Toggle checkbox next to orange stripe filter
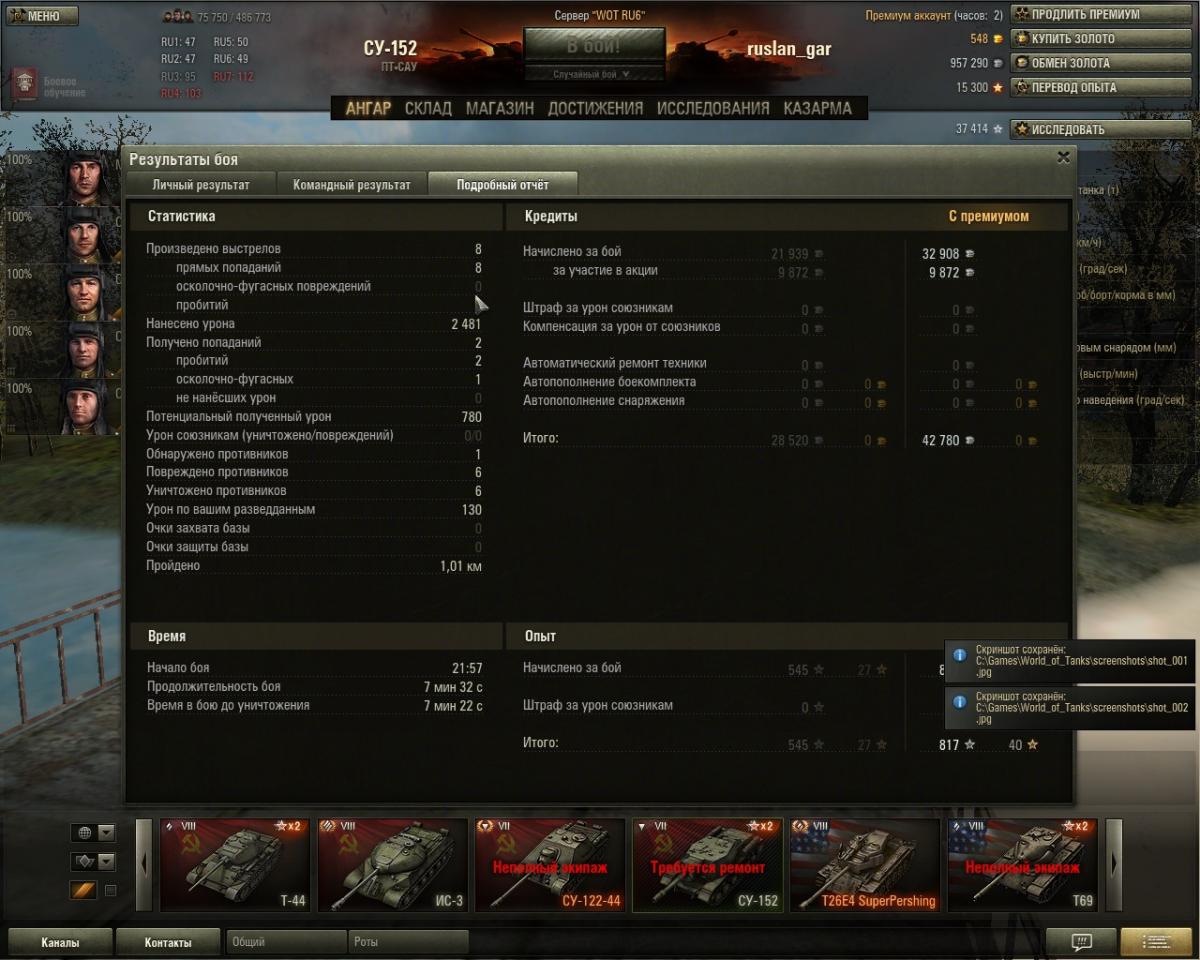This screenshot has height=960, width=1200. [x=111, y=891]
